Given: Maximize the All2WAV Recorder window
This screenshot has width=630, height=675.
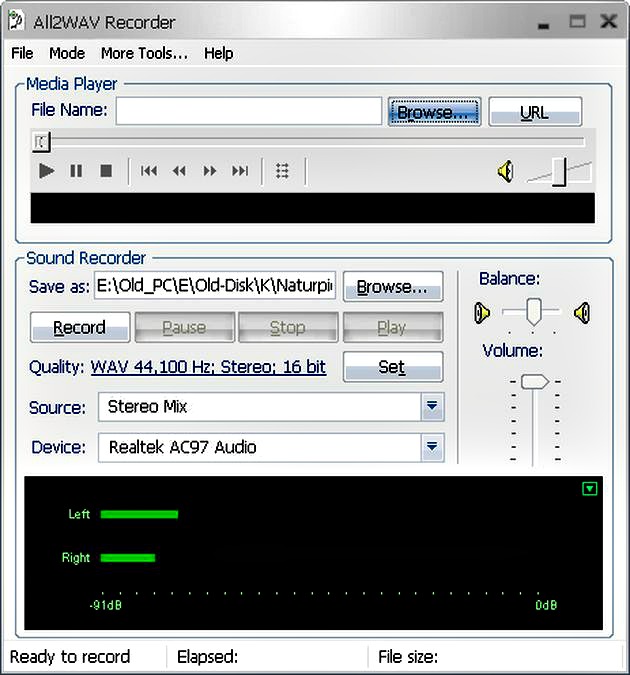Looking at the screenshot, I should [577, 21].
